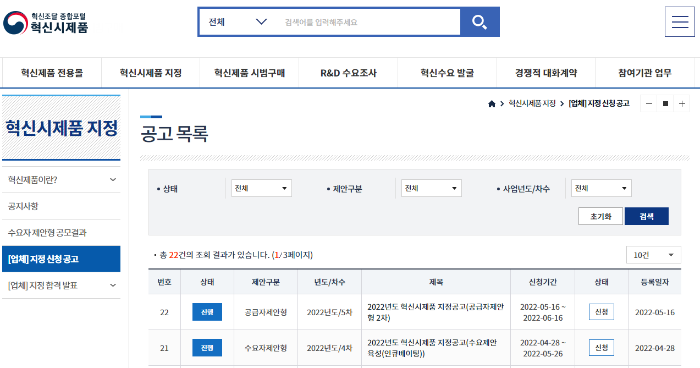700x368 pixels.
Task: Select [업체] 지정 신청 공고 sidebar item
Action: coord(61,259)
